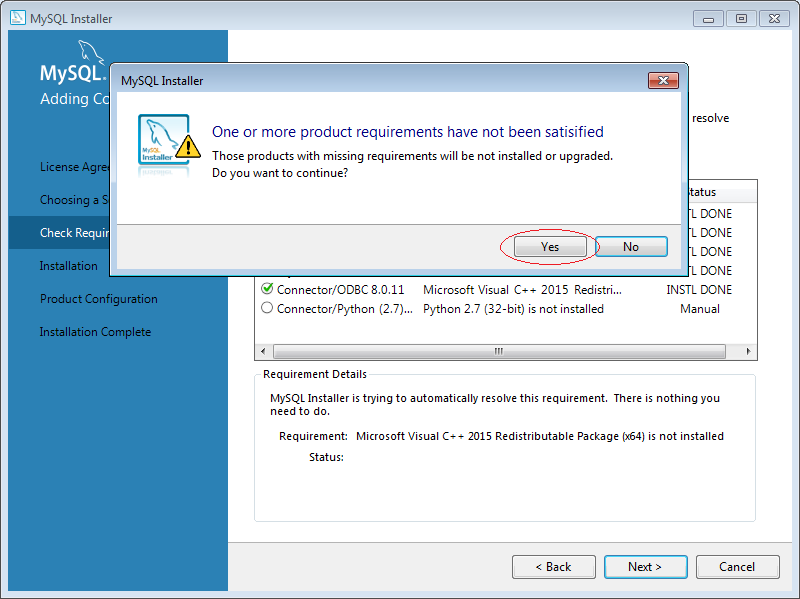Close the MySQL Installer warning dialog
The image size is (800, 599).
663,81
